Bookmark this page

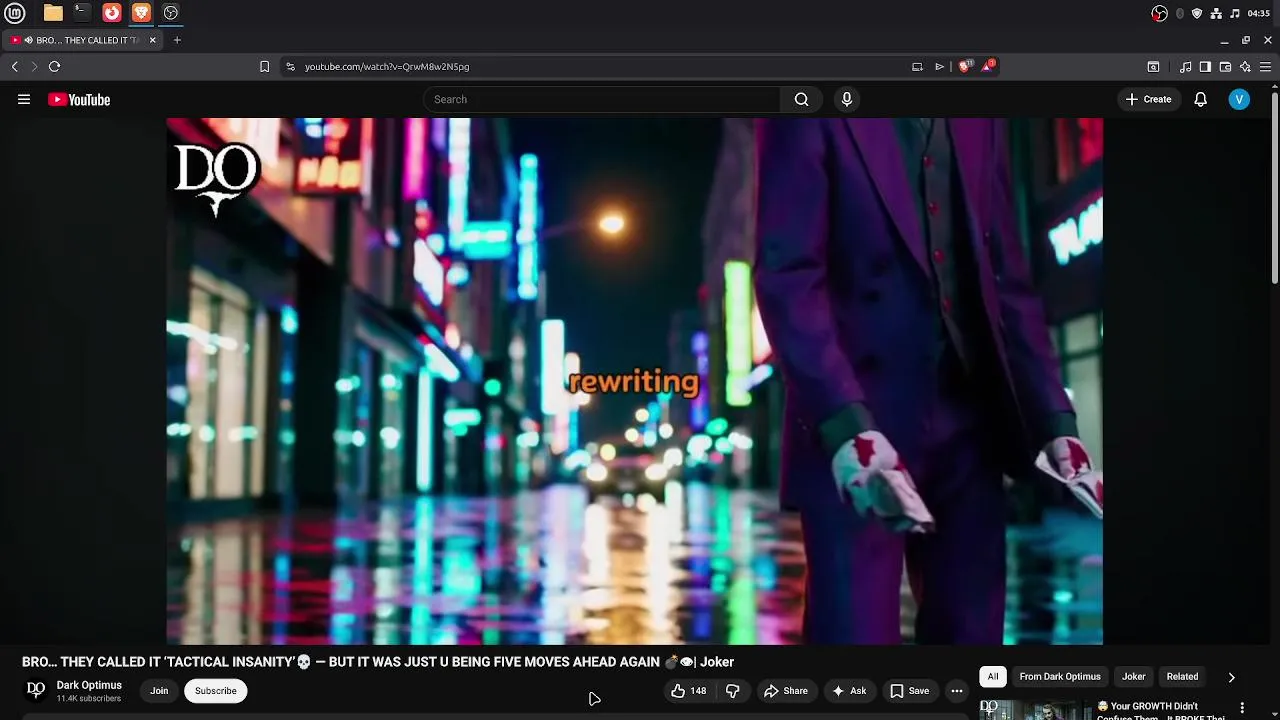point(264,67)
